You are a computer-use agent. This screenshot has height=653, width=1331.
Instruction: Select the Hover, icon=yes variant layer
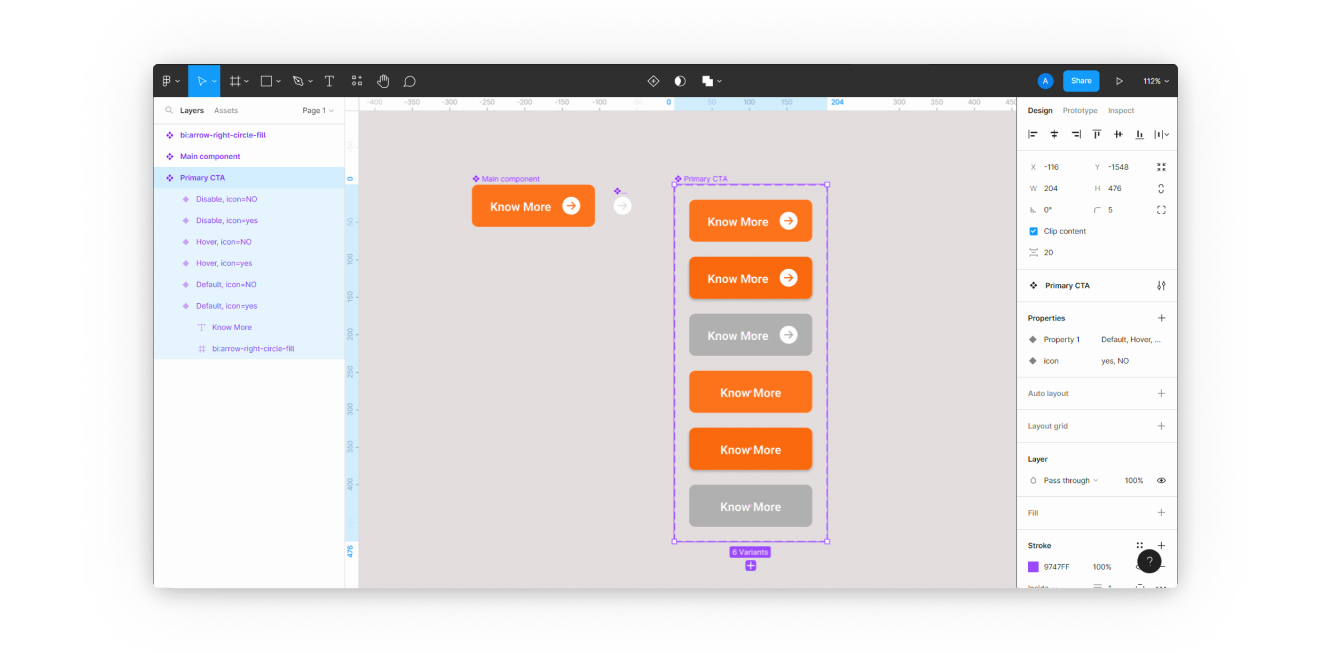point(249,263)
